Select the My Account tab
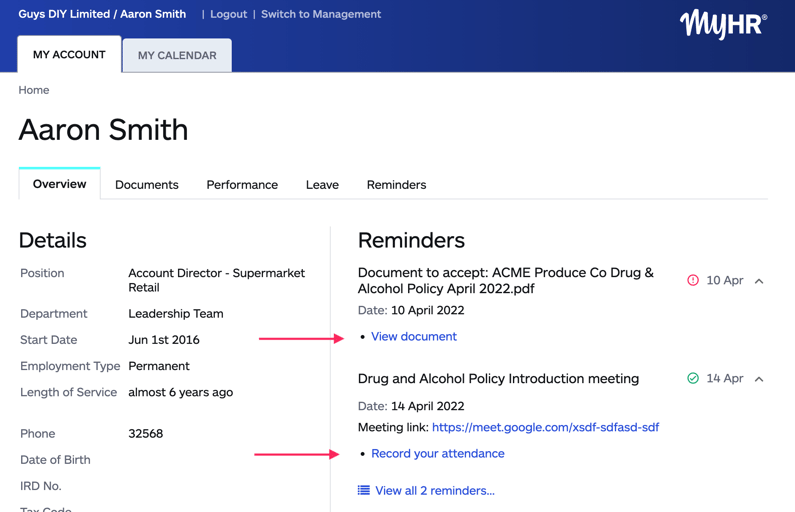 [x=69, y=54]
